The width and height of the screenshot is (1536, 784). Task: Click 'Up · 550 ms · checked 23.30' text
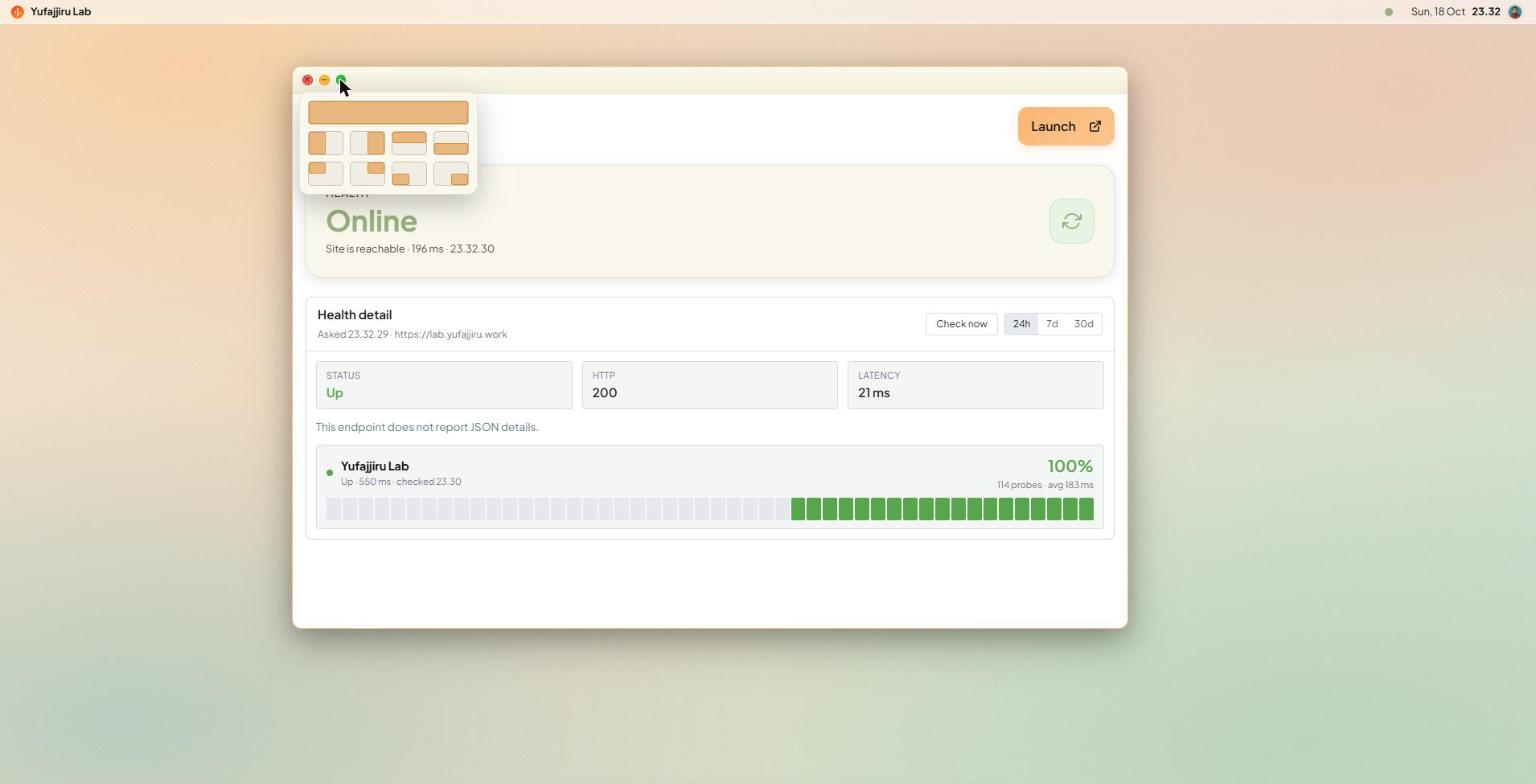coord(401,482)
